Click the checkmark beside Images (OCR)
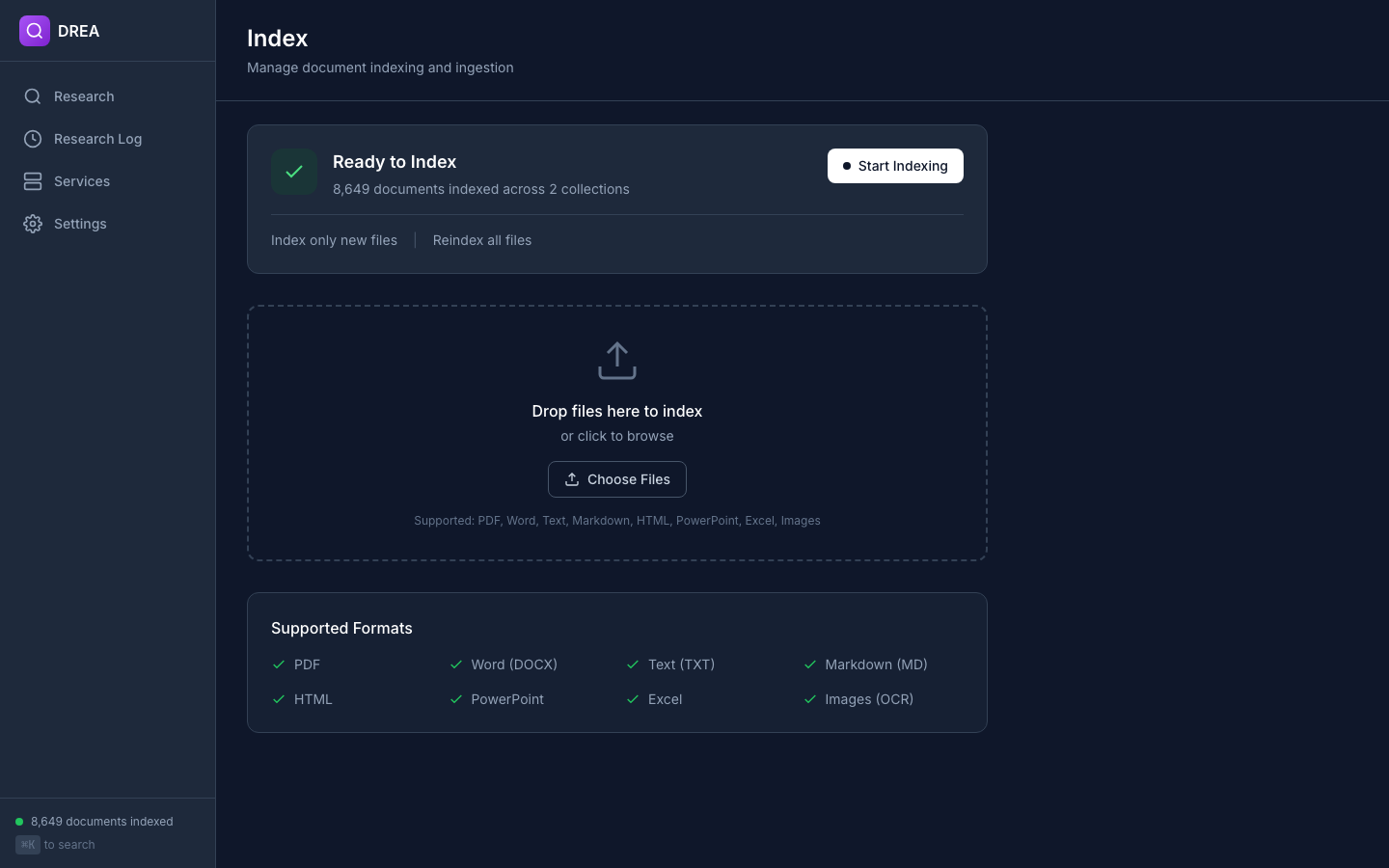This screenshot has width=1389, height=868. (x=810, y=699)
